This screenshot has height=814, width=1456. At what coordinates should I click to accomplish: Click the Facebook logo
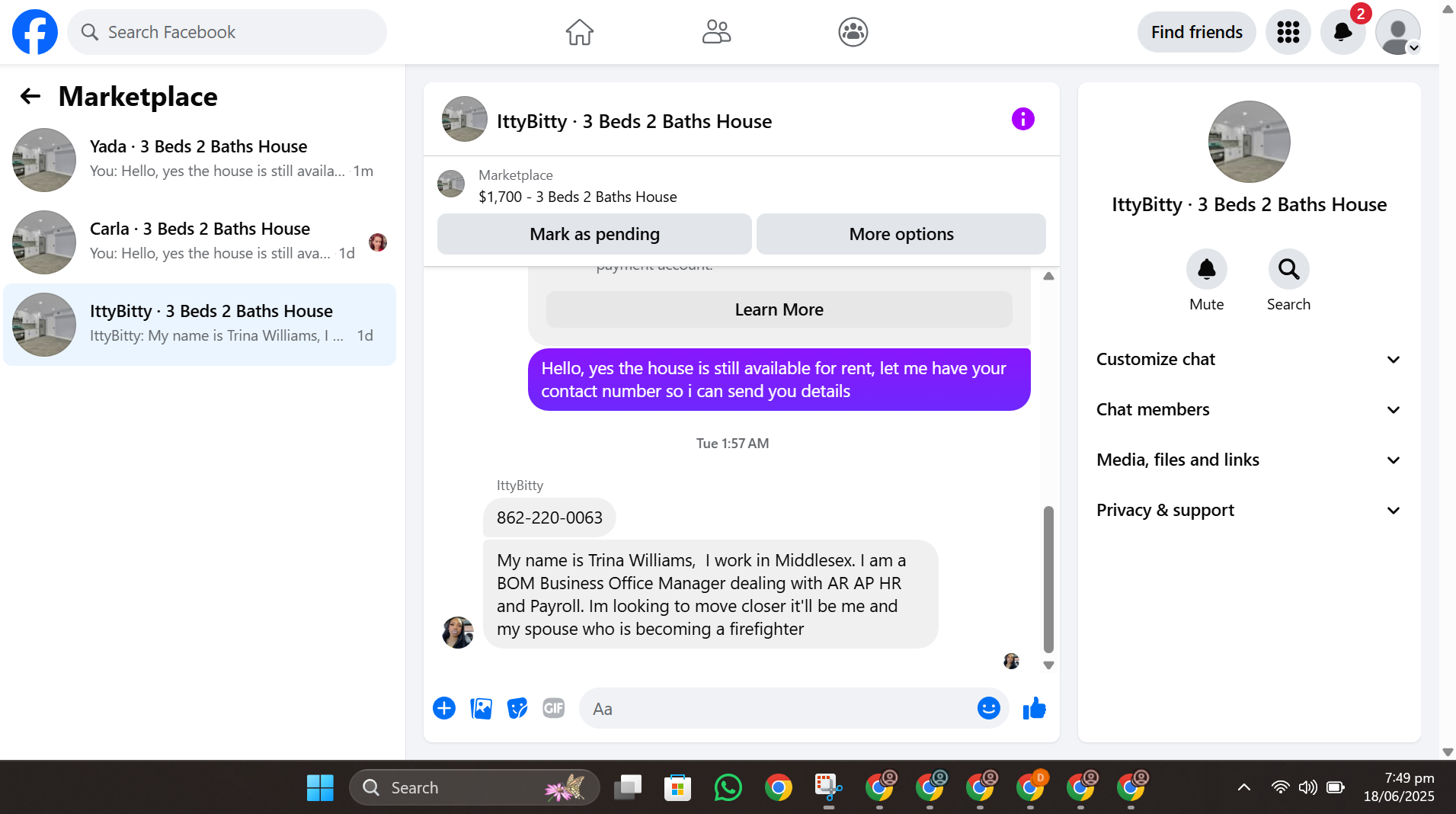[35, 32]
